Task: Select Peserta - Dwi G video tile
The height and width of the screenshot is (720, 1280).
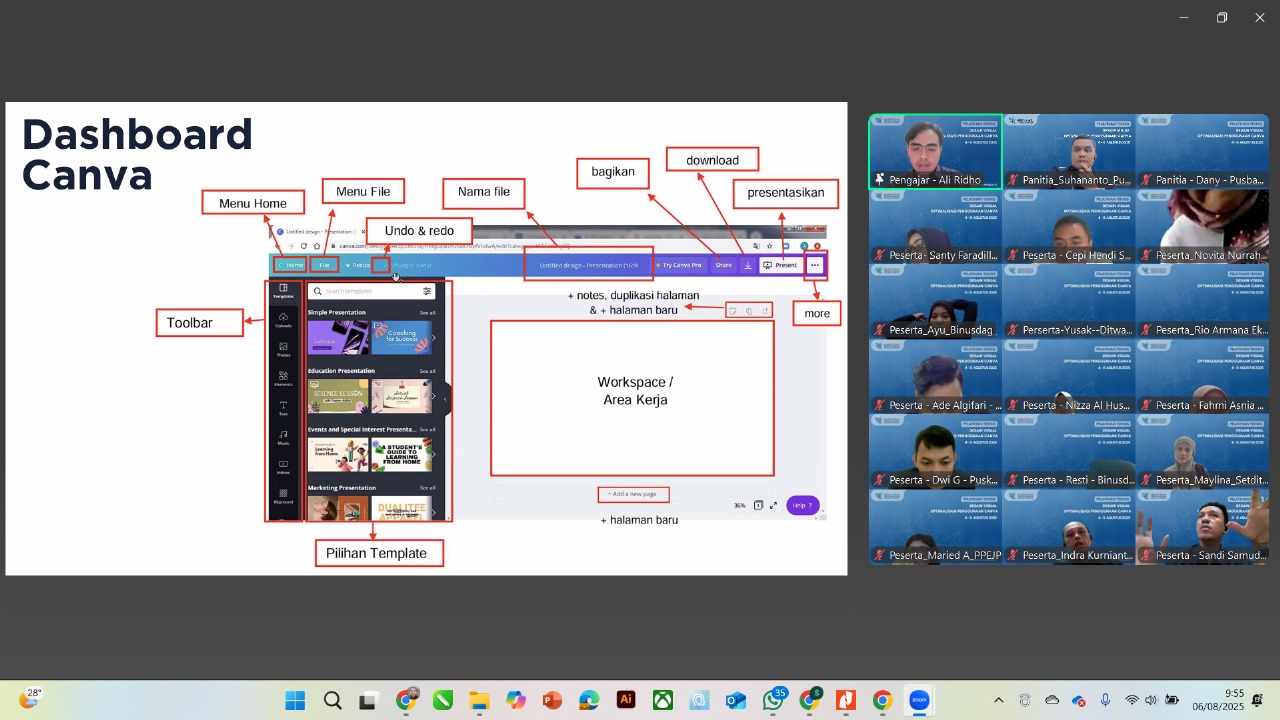Action: coord(935,452)
